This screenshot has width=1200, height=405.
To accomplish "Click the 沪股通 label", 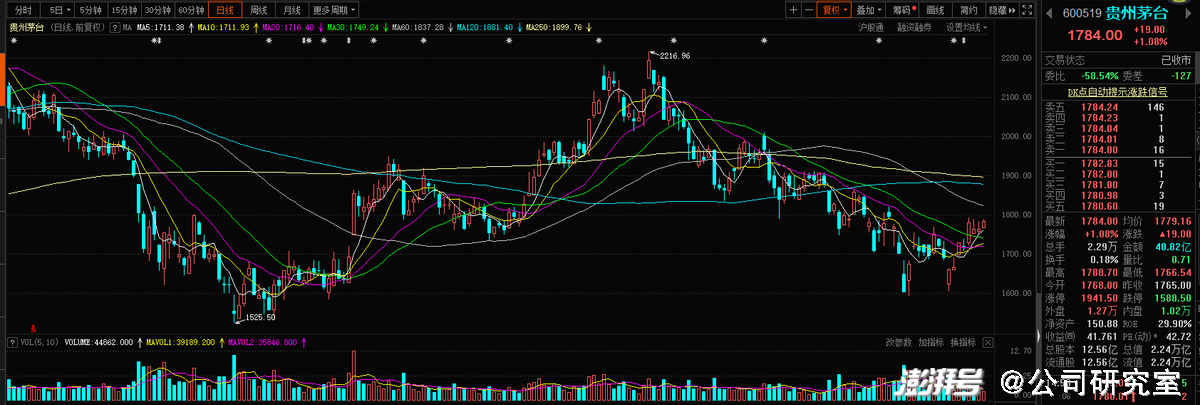I will coord(870,27).
